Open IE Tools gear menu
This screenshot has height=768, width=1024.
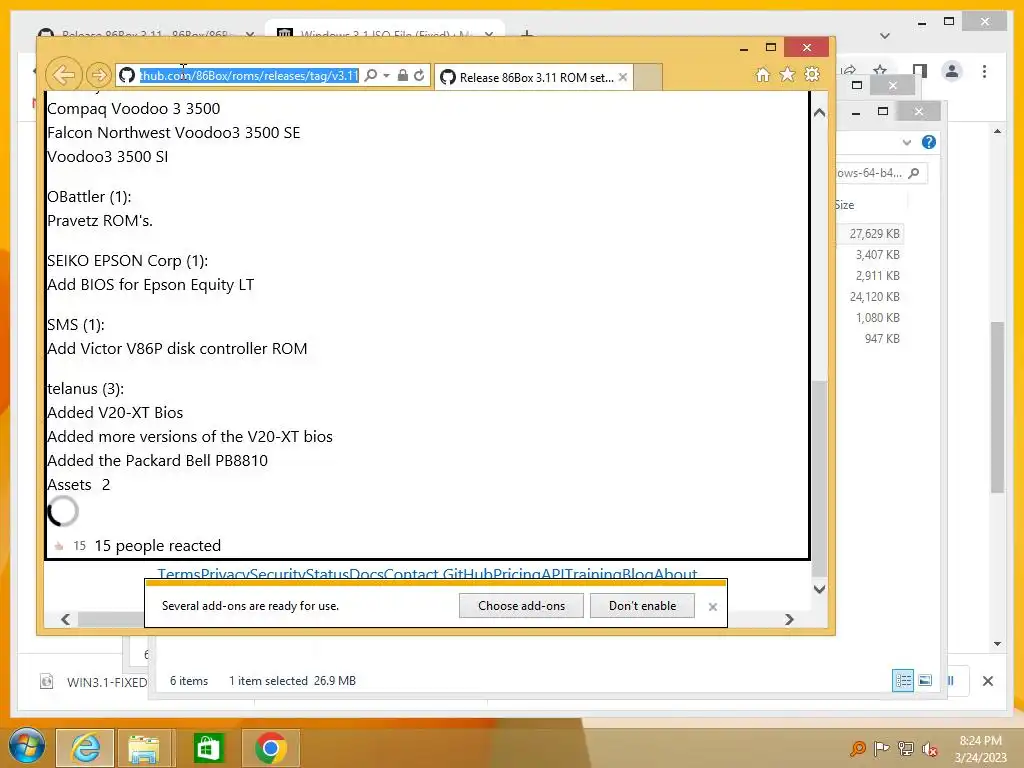point(812,75)
